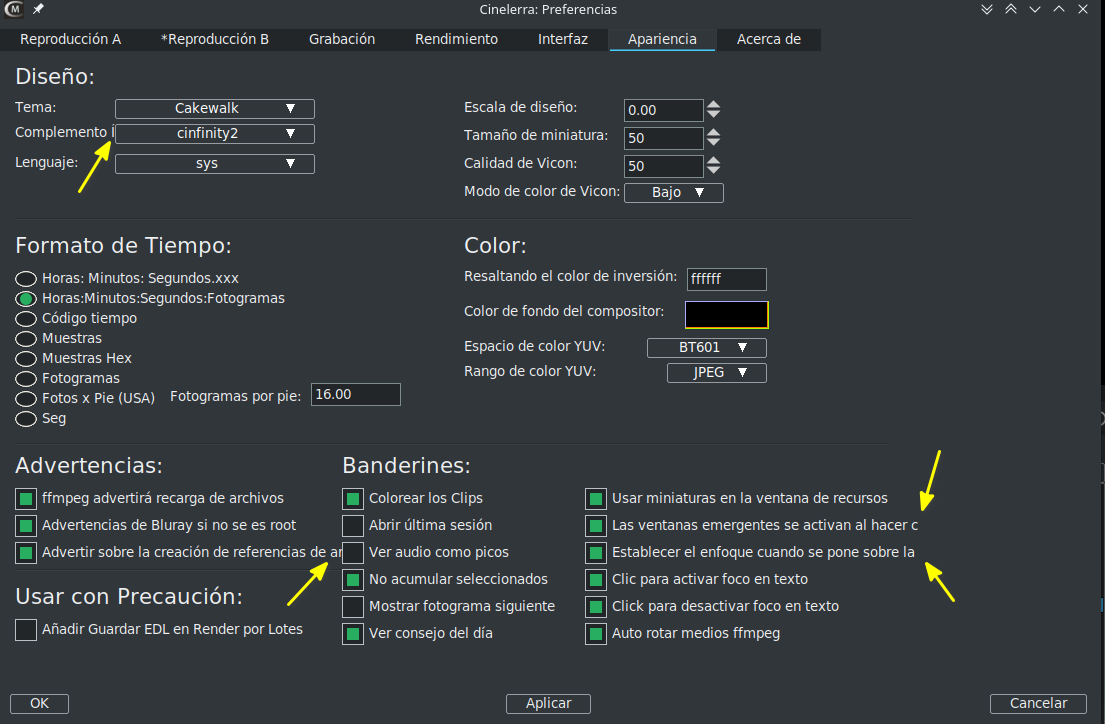Click the title bar double-down arrow icon
This screenshot has height=724, width=1105.
click(987, 9)
